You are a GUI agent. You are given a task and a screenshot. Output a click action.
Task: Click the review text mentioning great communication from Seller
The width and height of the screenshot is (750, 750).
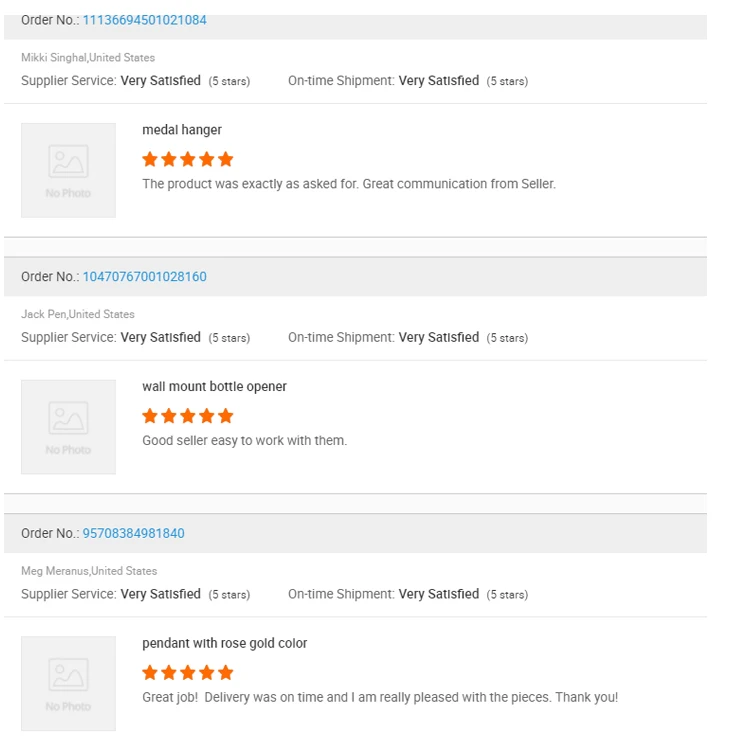click(348, 184)
